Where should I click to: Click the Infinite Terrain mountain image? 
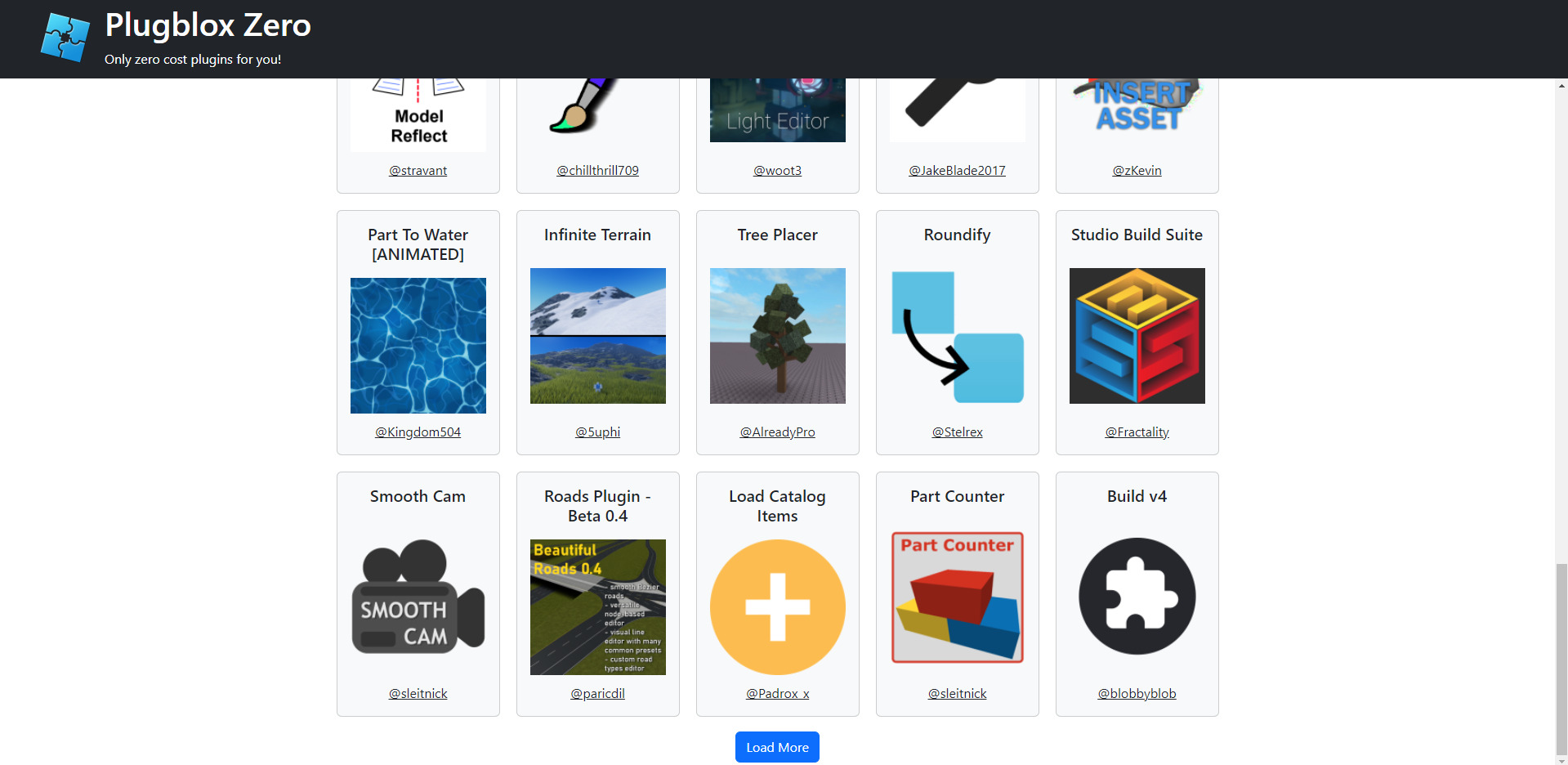click(597, 335)
